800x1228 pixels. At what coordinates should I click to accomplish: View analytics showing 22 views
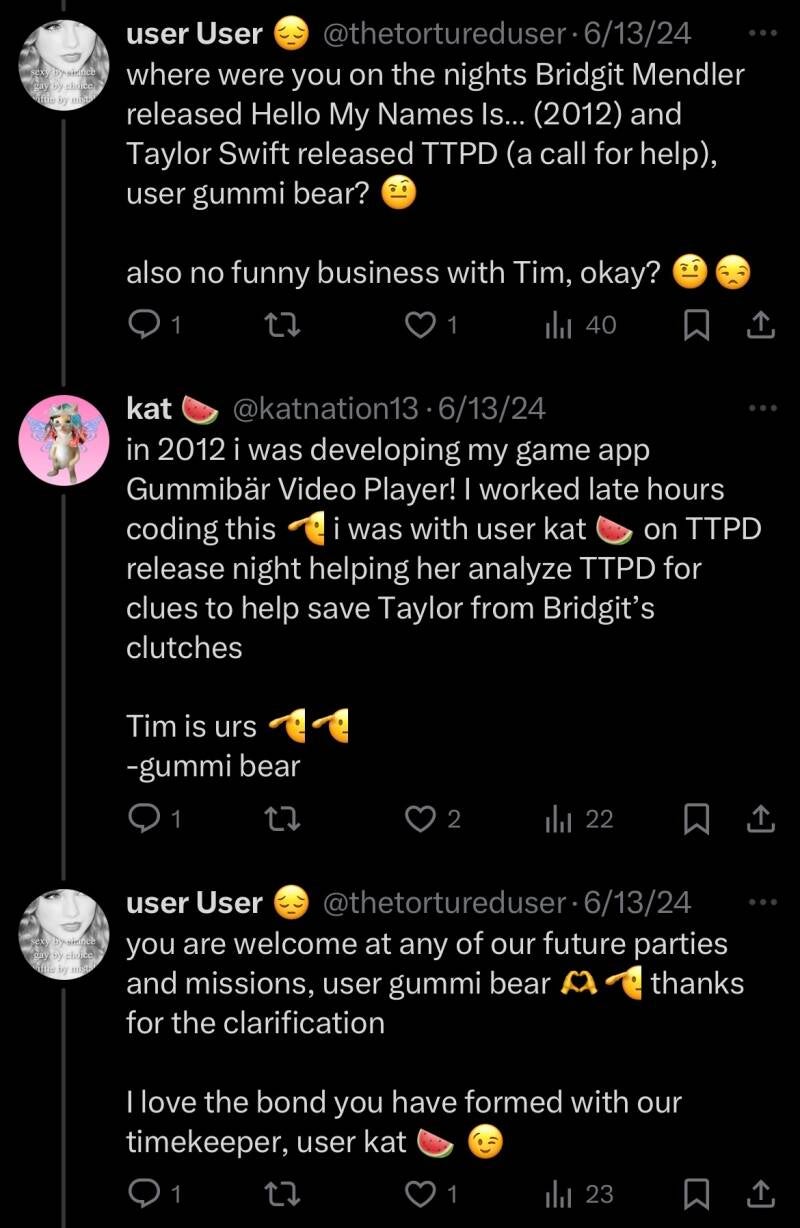pyautogui.click(x=558, y=819)
